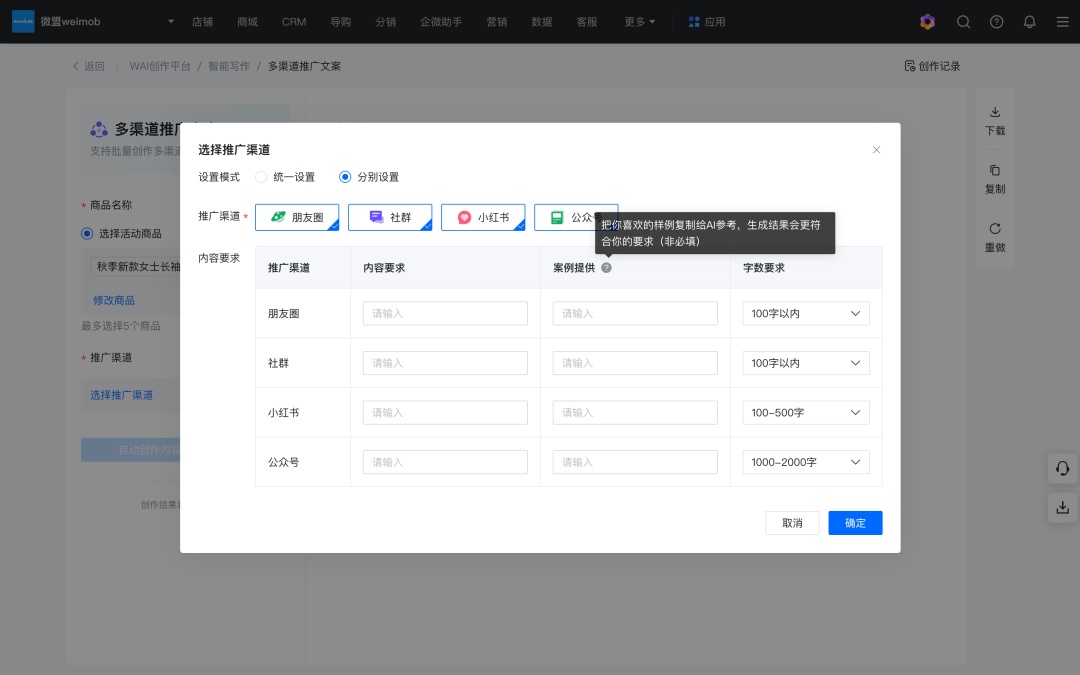Screen dimensions: 1080x675
Task: Click the 取消 cancel button
Action: click(792, 523)
